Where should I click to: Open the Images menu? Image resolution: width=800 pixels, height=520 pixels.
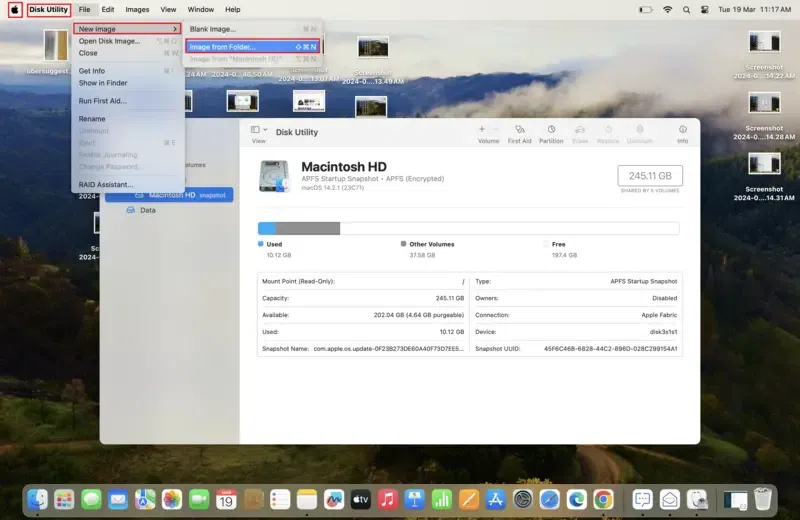pos(137,10)
